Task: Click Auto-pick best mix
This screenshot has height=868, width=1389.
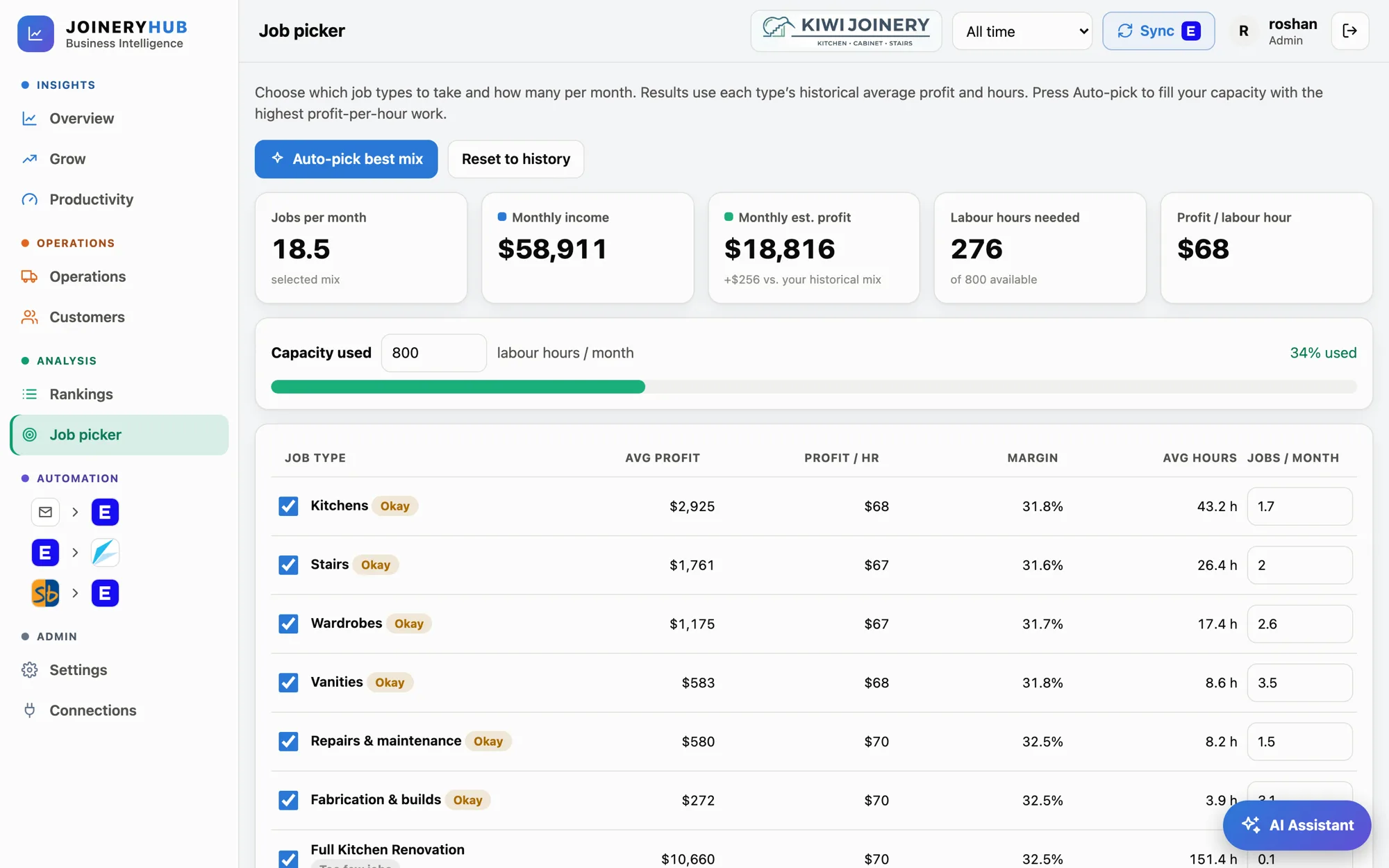Action: (x=346, y=159)
